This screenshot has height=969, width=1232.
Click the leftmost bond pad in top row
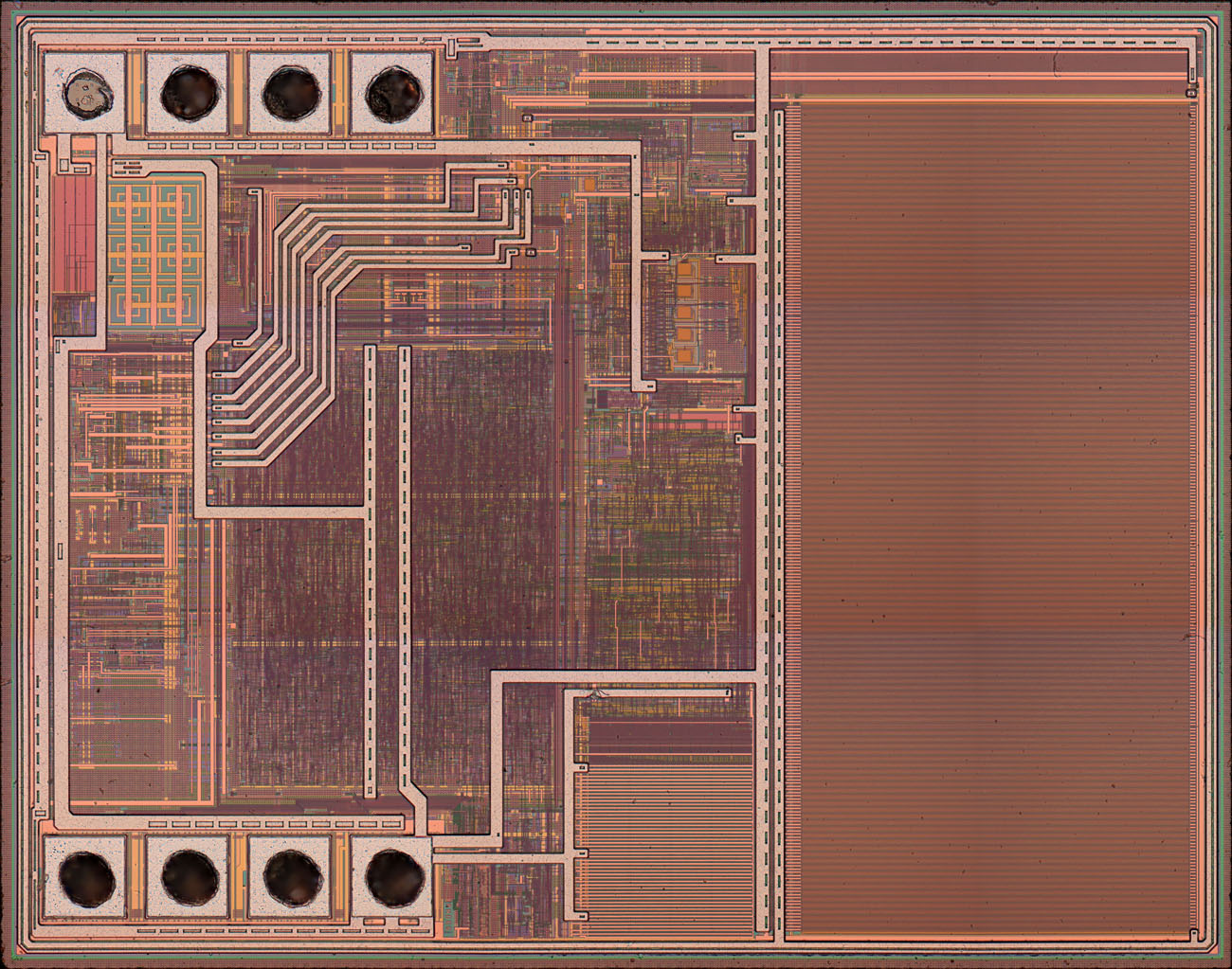click(x=84, y=93)
